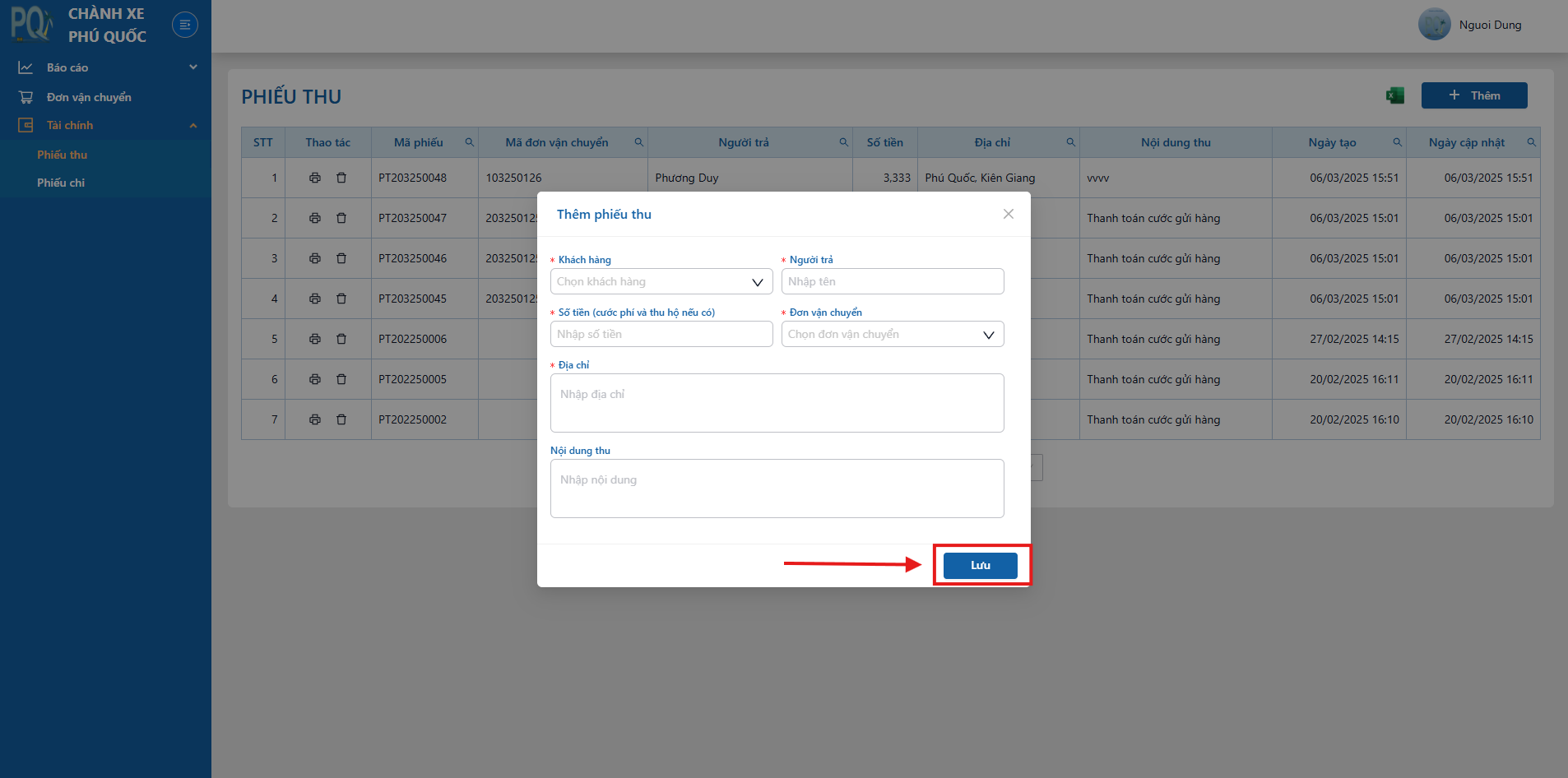This screenshot has width=1568, height=778.
Task: Focus the Người trả name field
Action: 893,281
